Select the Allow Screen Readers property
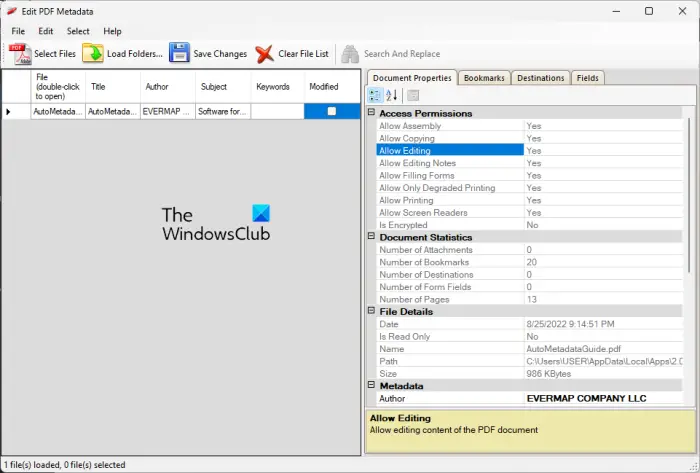Viewport: 700px width, 473px height. [x=529, y=212]
